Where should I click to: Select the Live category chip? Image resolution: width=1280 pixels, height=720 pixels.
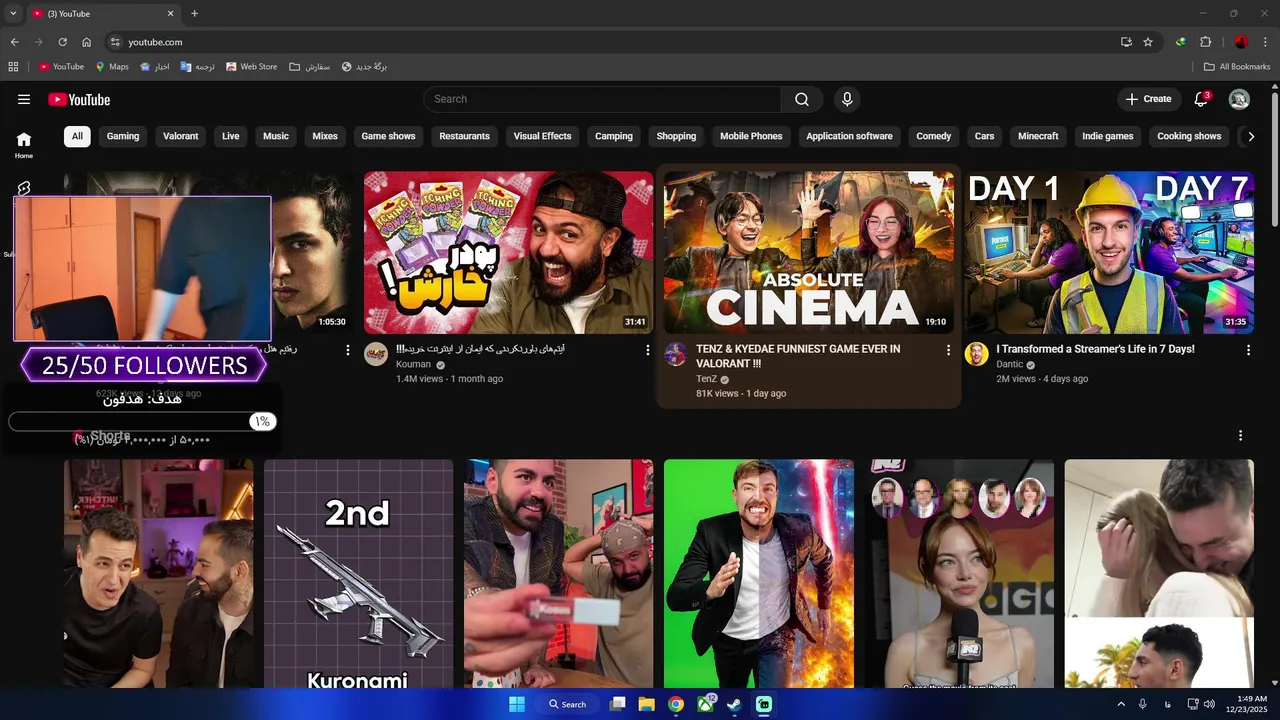[x=231, y=136]
